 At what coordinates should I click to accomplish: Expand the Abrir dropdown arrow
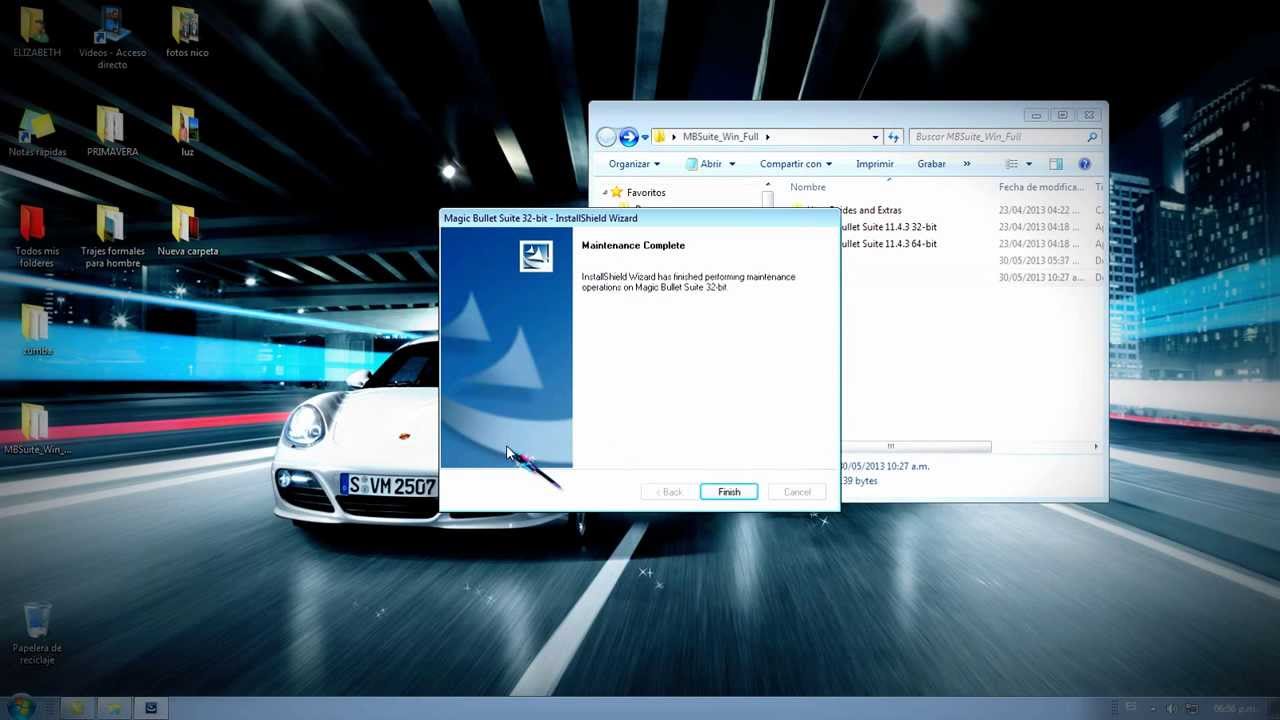(732, 164)
